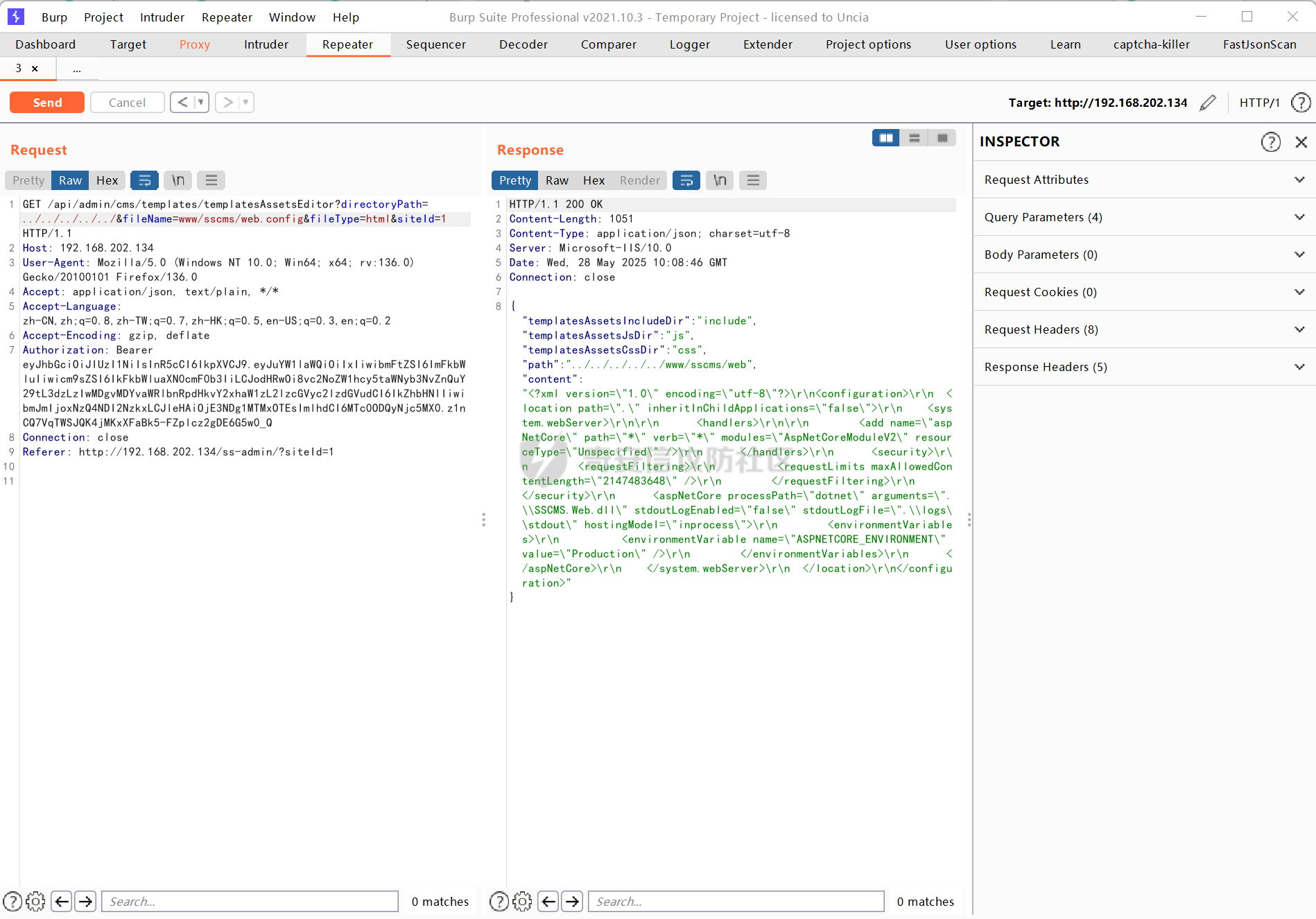
Task: Select combined single-pane layout icon
Action: pyautogui.click(x=942, y=138)
